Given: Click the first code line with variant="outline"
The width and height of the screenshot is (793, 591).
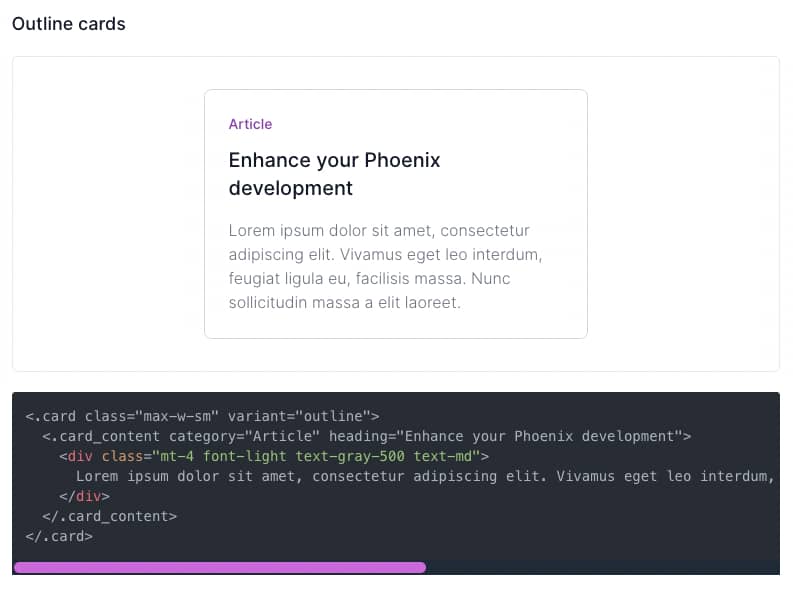Looking at the screenshot, I should point(202,416).
